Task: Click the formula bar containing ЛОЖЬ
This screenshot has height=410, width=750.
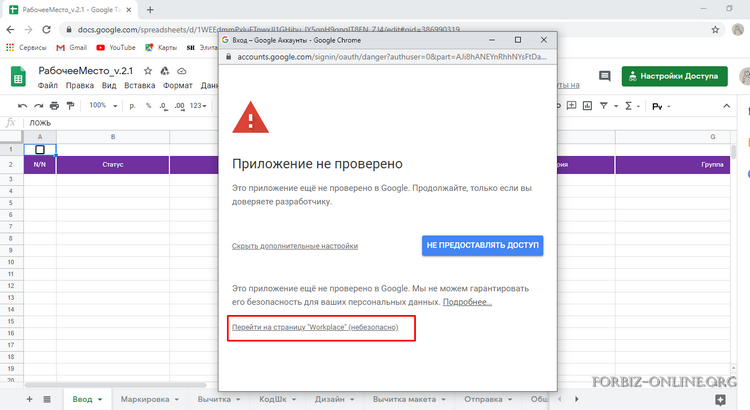Action: pos(120,123)
